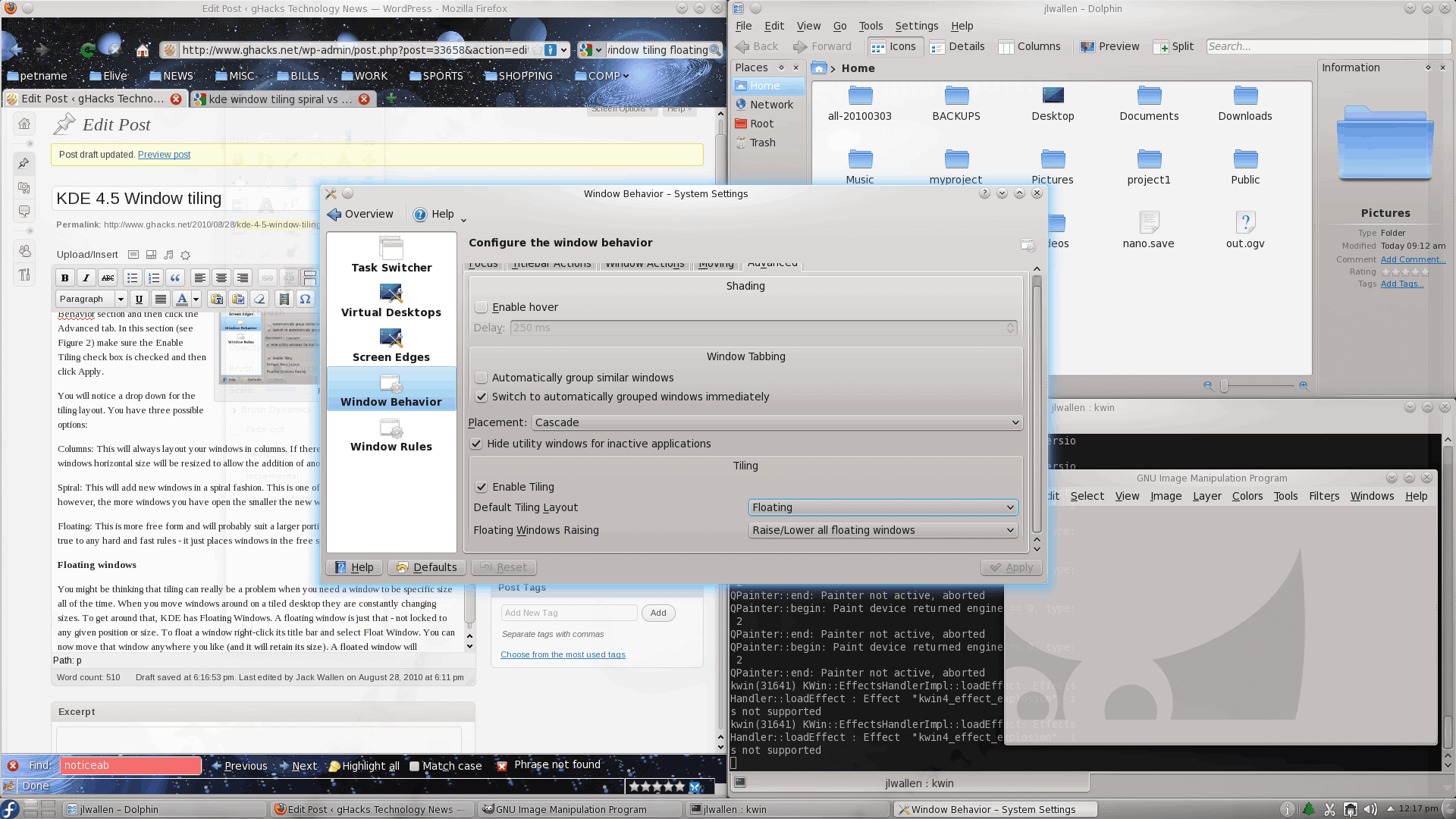Screen dimensions: 1456x819
Task: Toggle bold in the WordPress editor
Action: (65, 278)
